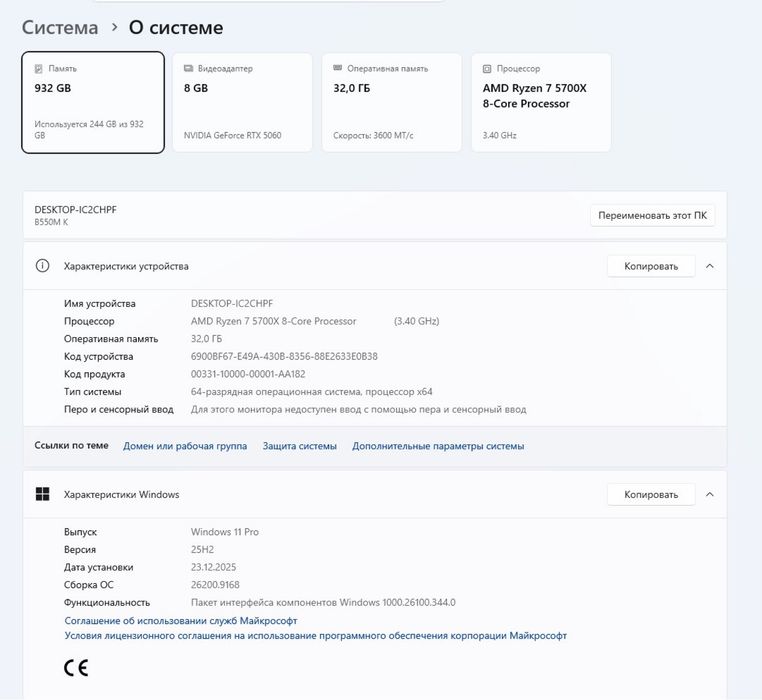Open the Память storage card

(93, 102)
